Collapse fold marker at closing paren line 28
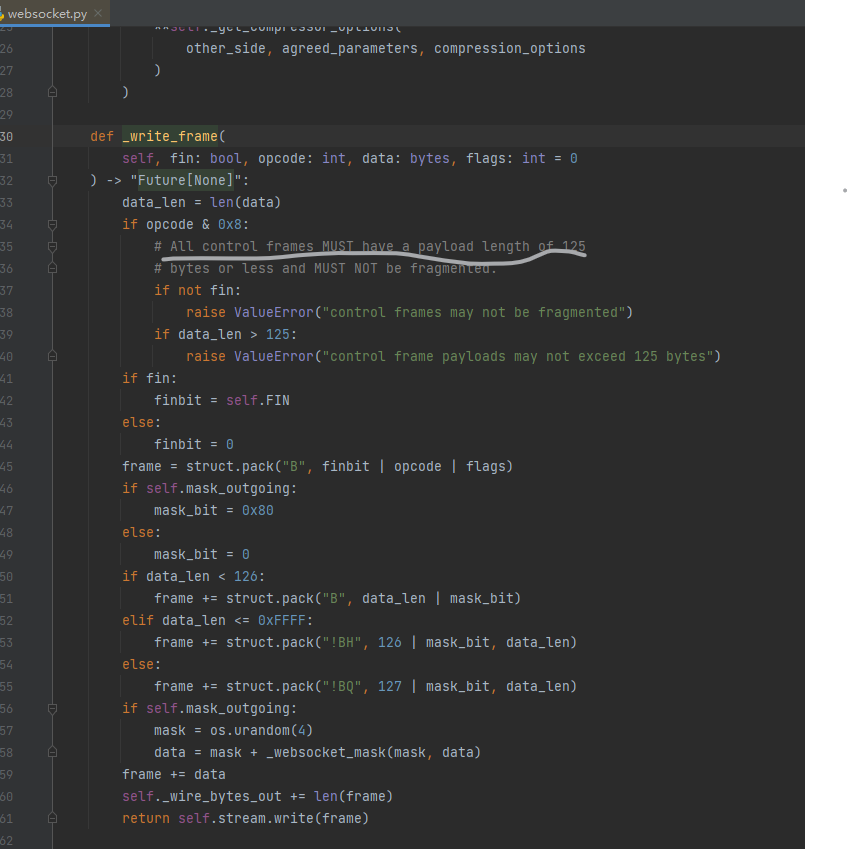 point(53,92)
